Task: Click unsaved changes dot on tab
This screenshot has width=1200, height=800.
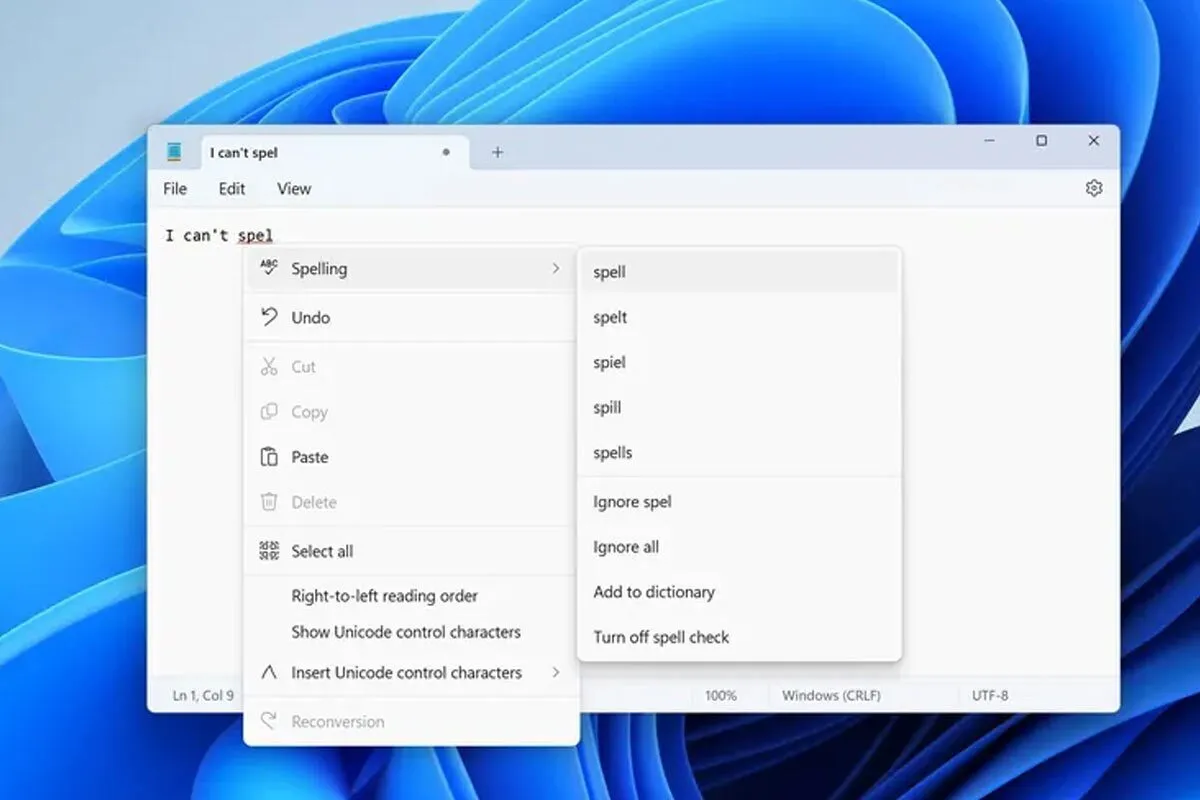Action: point(446,152)
